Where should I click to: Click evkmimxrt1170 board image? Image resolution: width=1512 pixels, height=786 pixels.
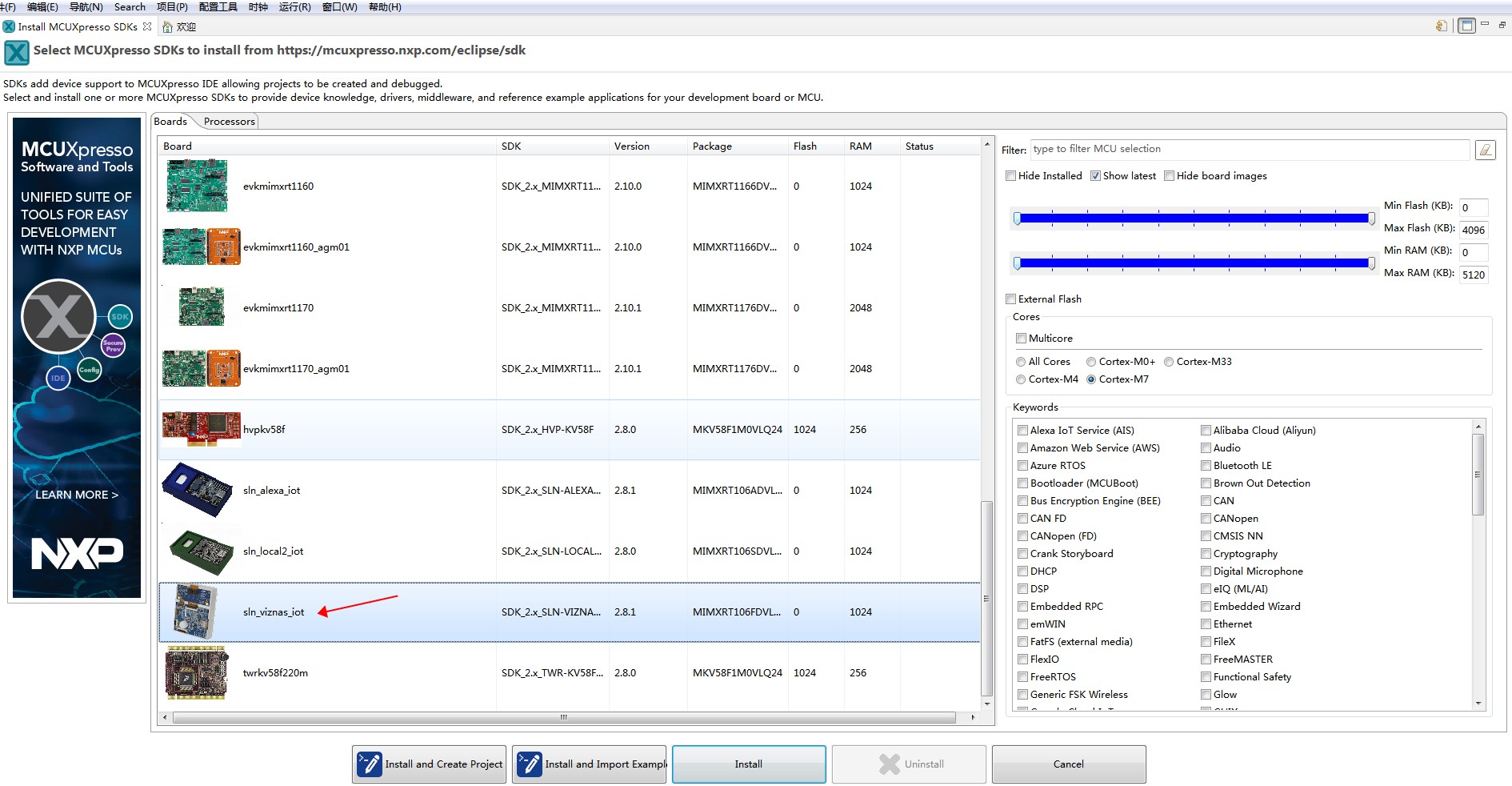pyautogui.click(x=202, y=307)
